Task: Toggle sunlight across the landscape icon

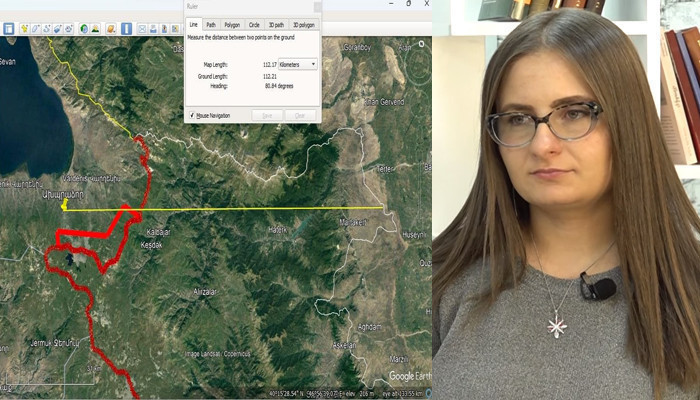Action: tap(97, 28)
